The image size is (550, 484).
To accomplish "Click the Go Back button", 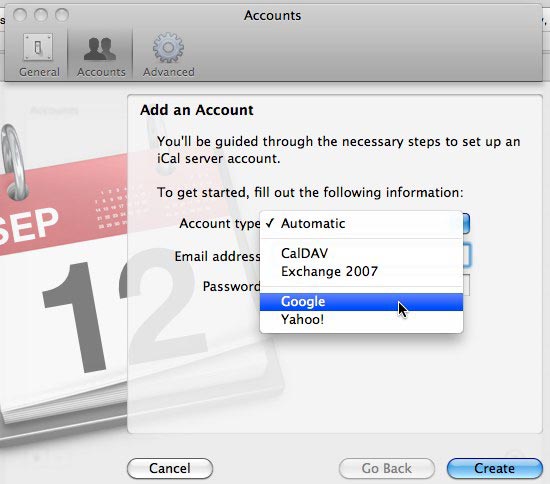I will (387, 468).
